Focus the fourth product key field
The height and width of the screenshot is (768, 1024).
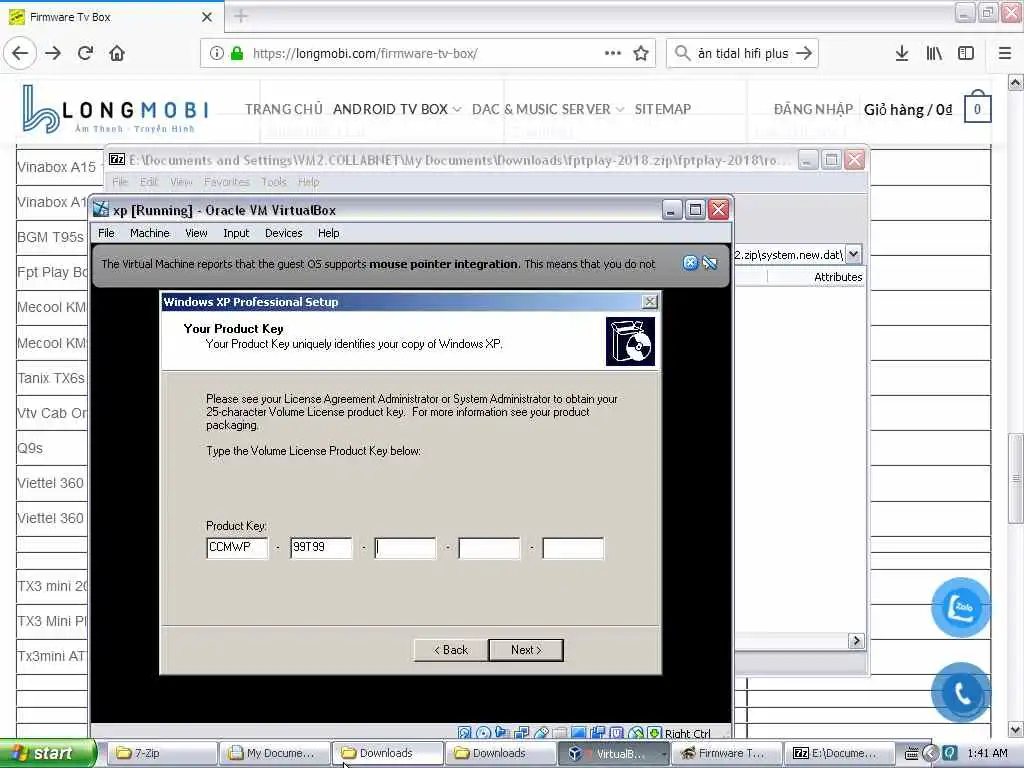489,548
